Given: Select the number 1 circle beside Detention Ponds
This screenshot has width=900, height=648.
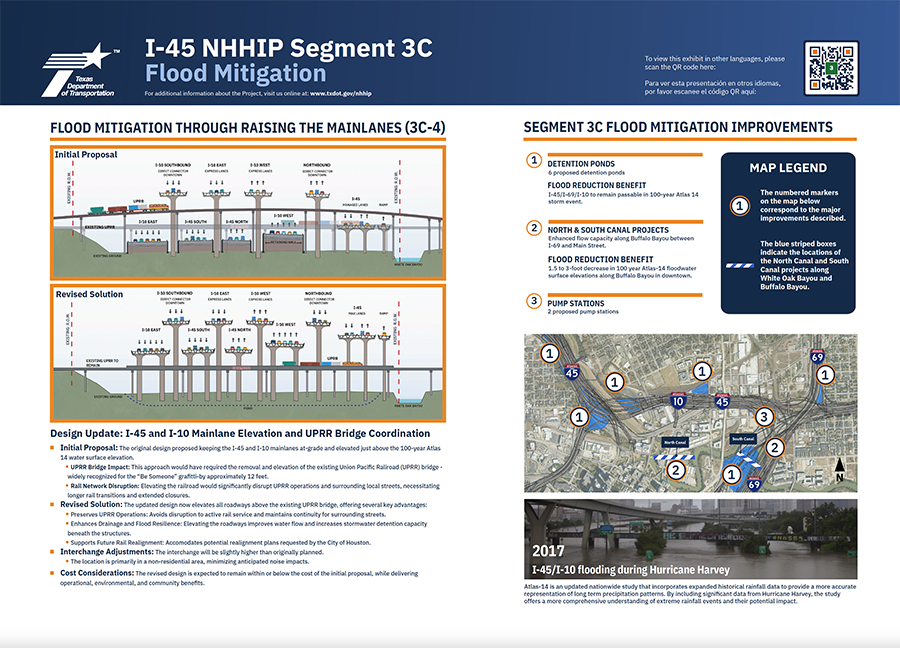Looking at the screenshot, I should point(534,160).
